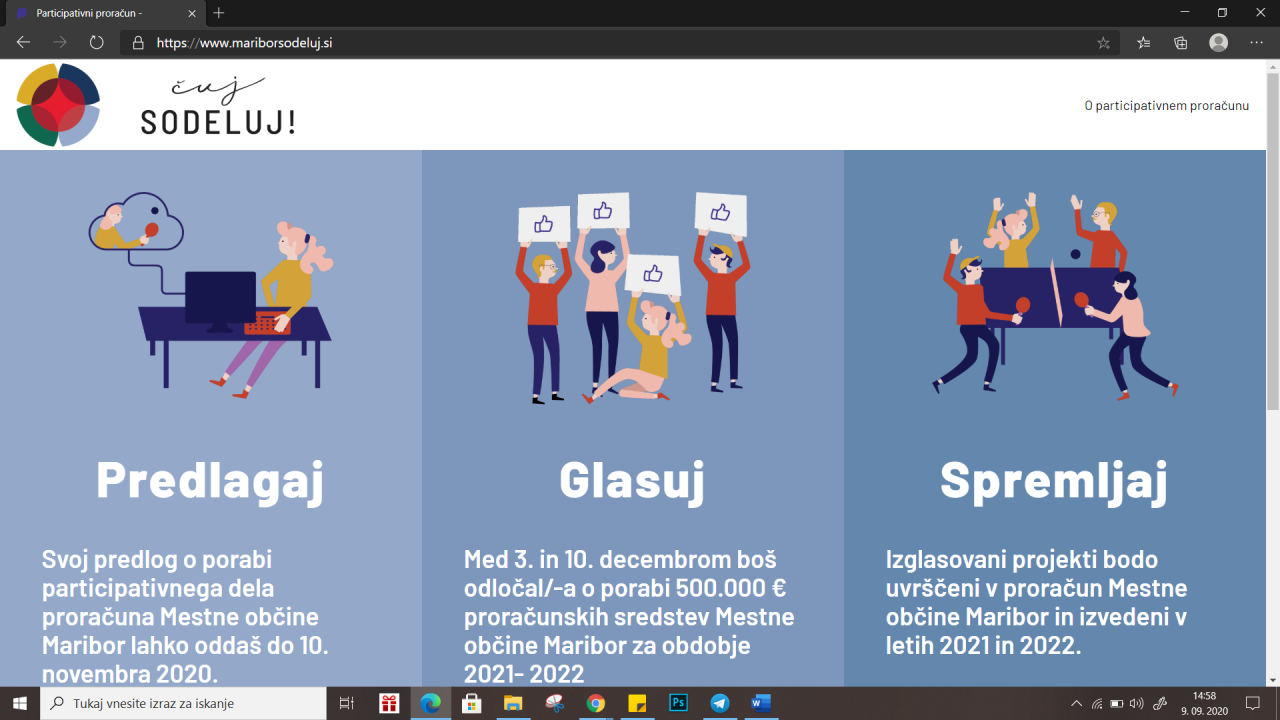Click the Glasuj heading
The image size is (1280, 720).
coord(632,480)
